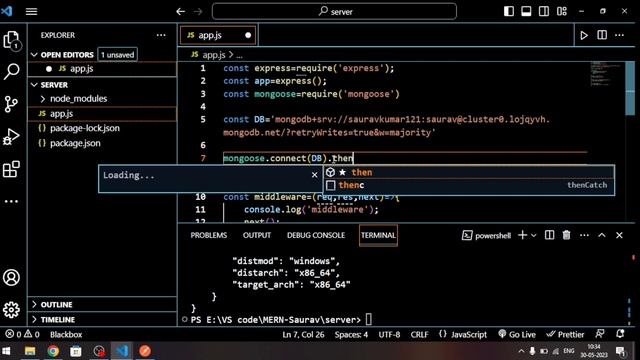The image size is (640, 360).
Task: Run the code with the play button
Action: point(584,36)
